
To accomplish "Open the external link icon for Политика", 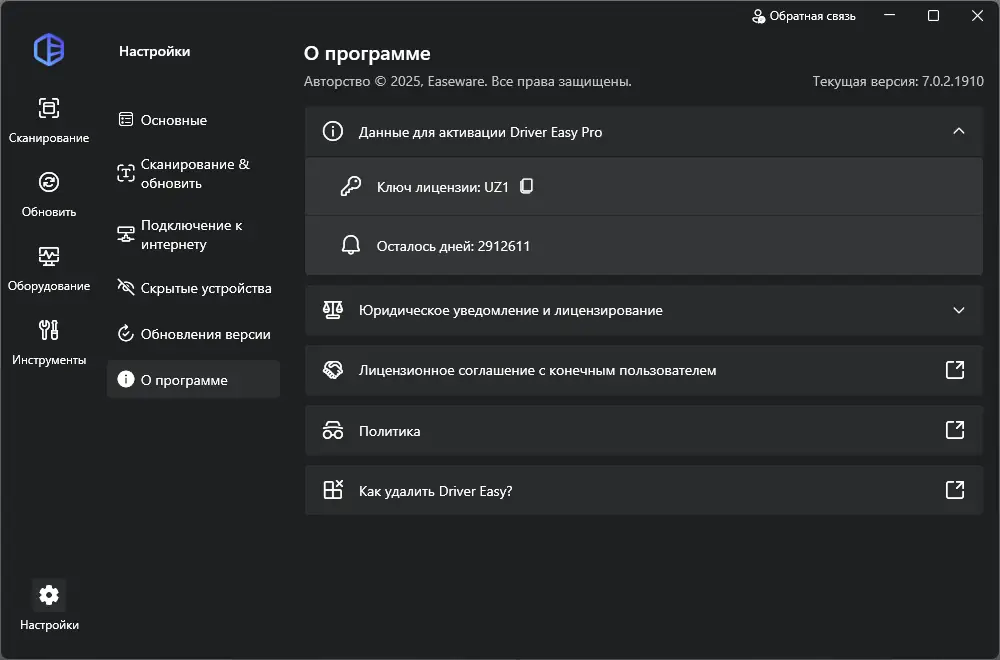I will pos(957,432).
